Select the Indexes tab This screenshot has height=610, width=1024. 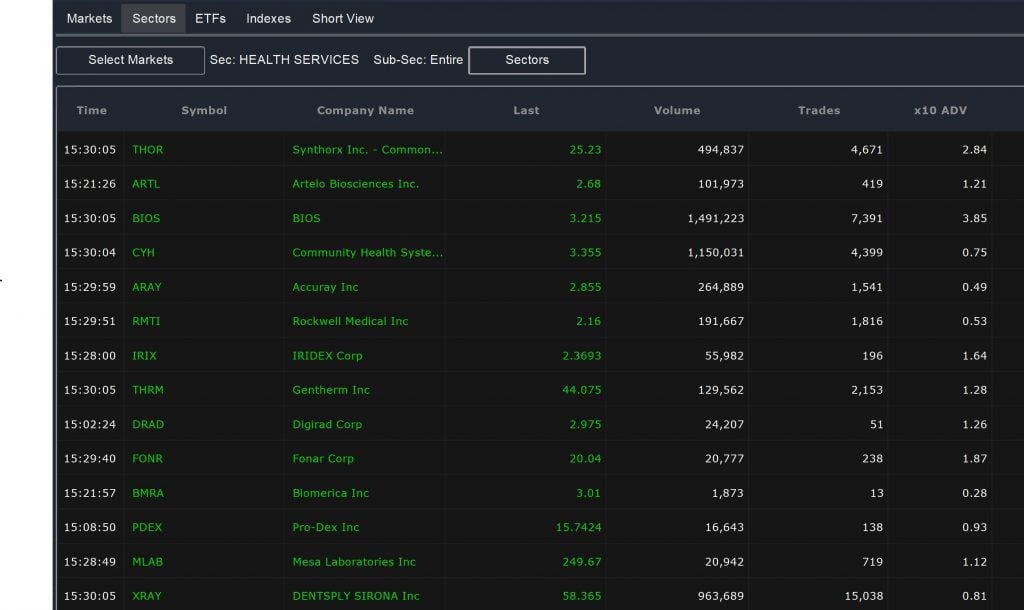[x=268, y=18]
